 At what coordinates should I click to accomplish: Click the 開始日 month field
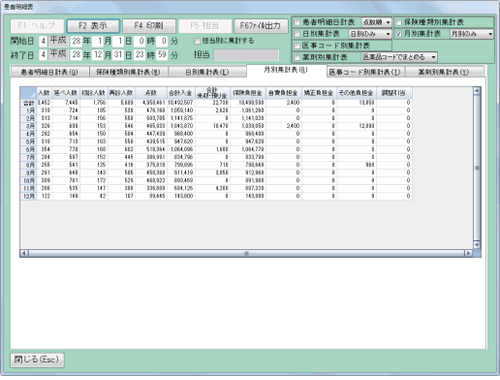(x=98, y=41)
